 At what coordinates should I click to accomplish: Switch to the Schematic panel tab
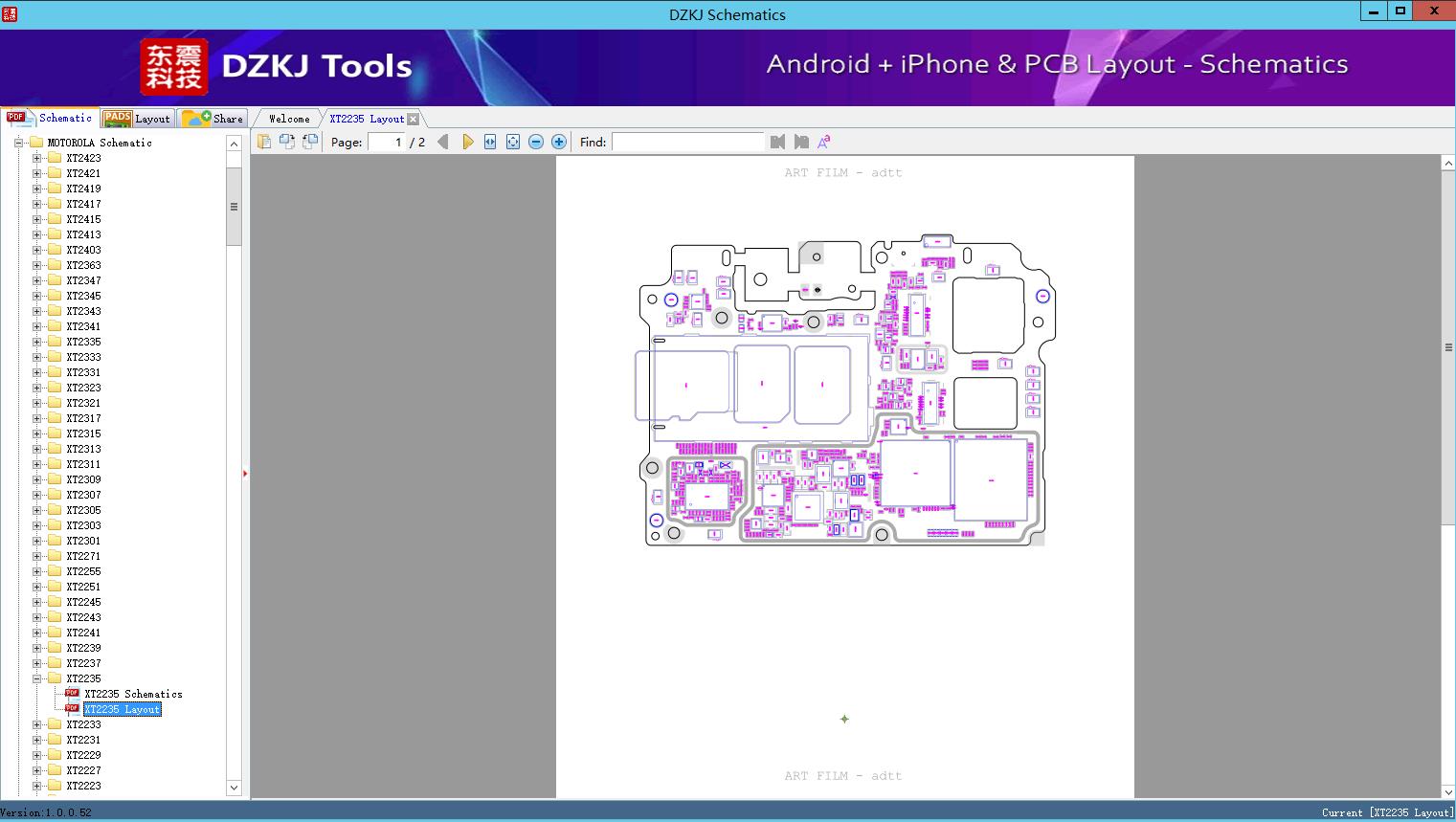tap(50, 118)
